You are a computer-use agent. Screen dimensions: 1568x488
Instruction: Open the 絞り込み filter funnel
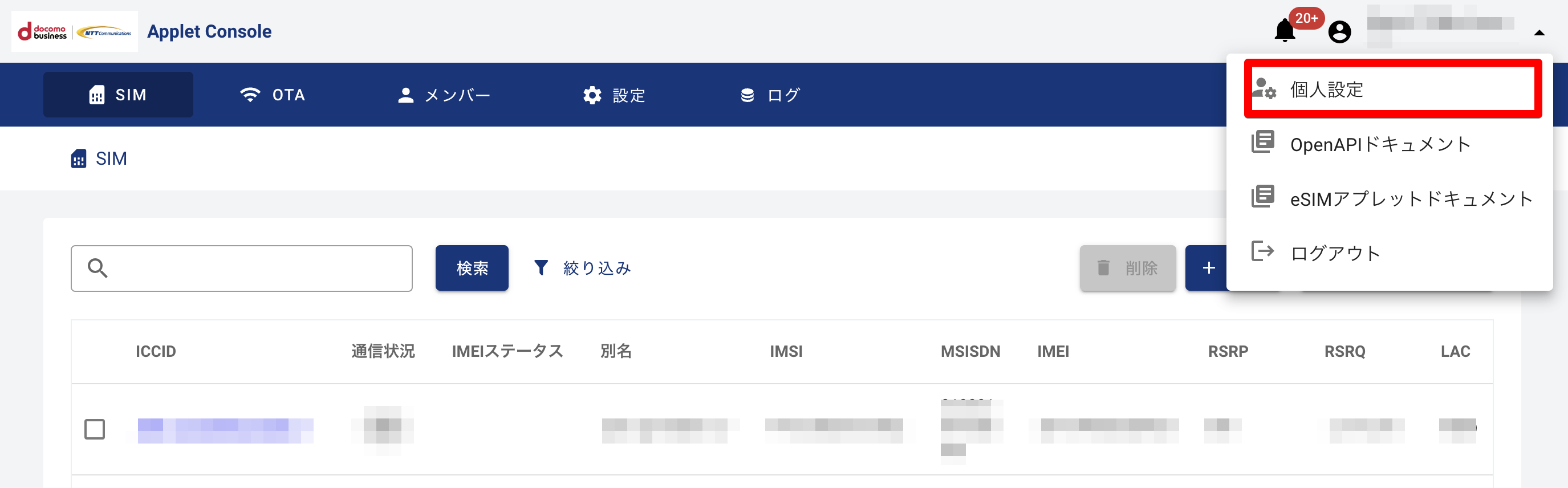583,269
